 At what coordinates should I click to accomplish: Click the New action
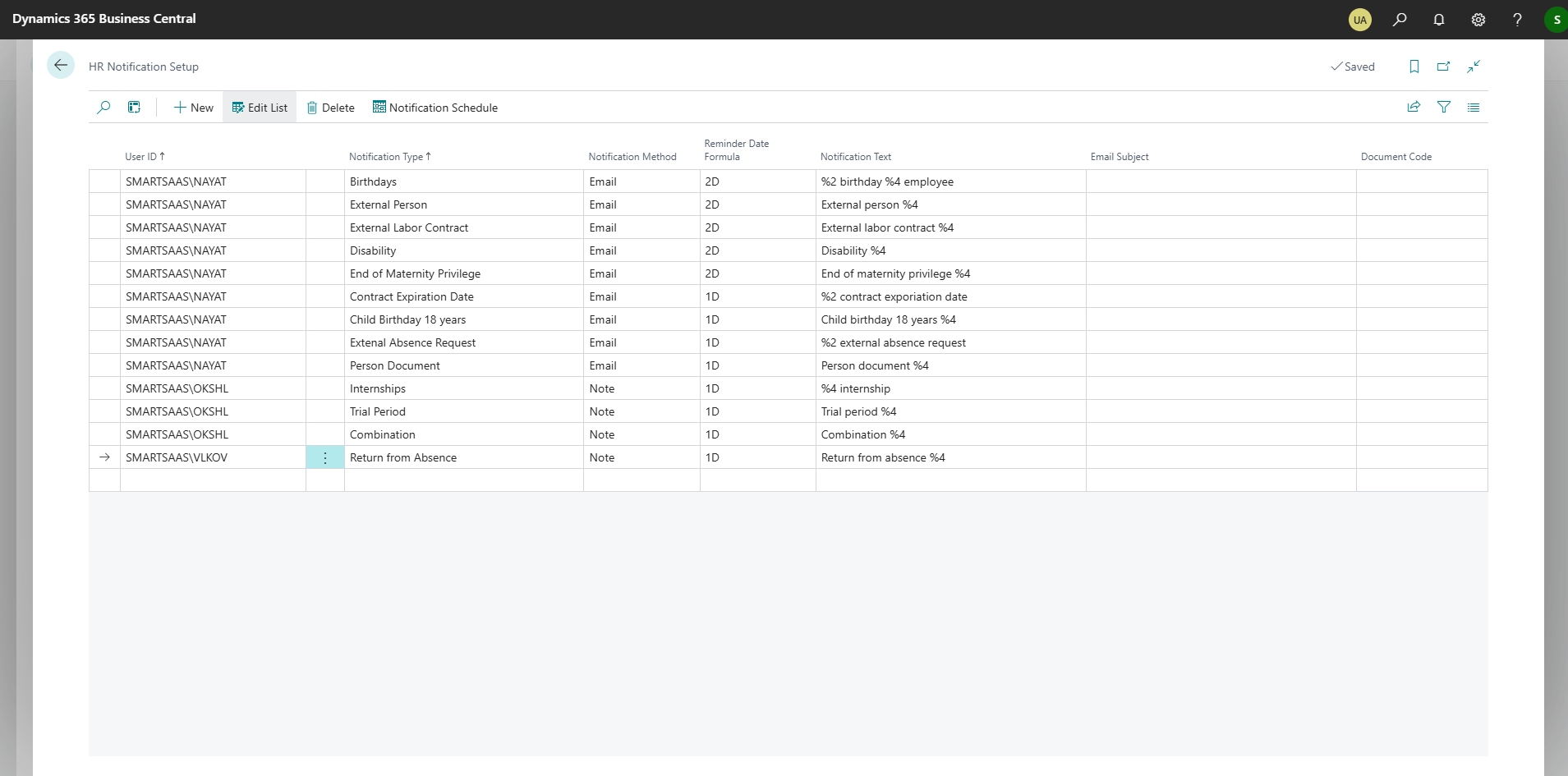point(193,108)
